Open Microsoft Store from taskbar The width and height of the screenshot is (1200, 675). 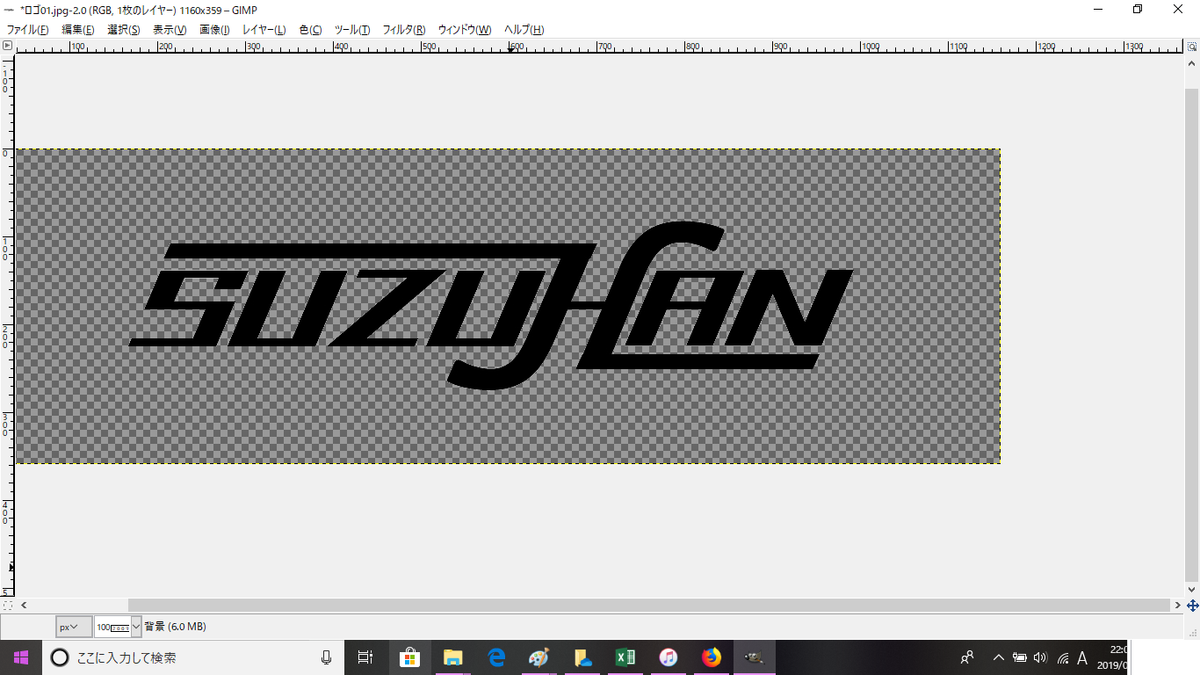(x=409, y=657)
